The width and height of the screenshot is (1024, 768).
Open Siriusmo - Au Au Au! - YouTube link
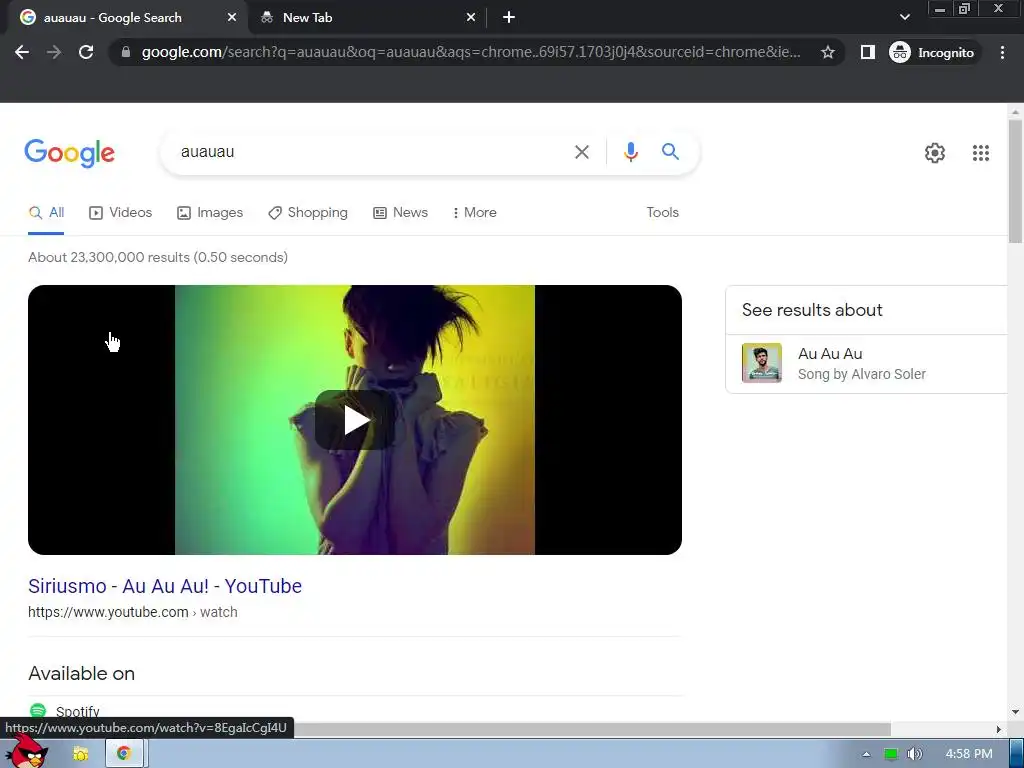165,586
